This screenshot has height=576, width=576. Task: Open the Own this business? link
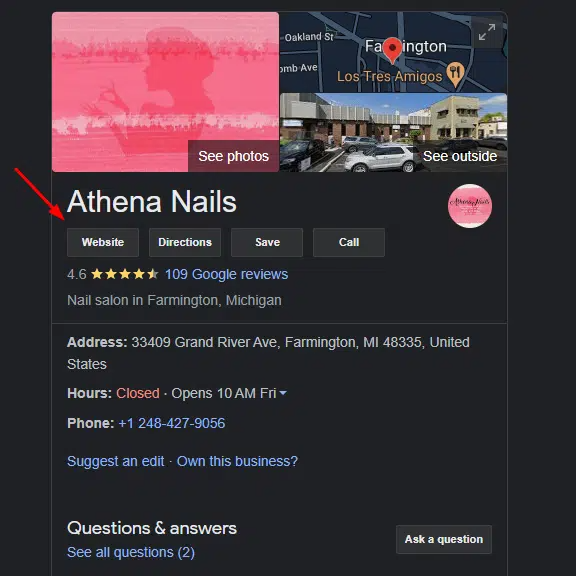pyautogui.click(x=237, y=461)
